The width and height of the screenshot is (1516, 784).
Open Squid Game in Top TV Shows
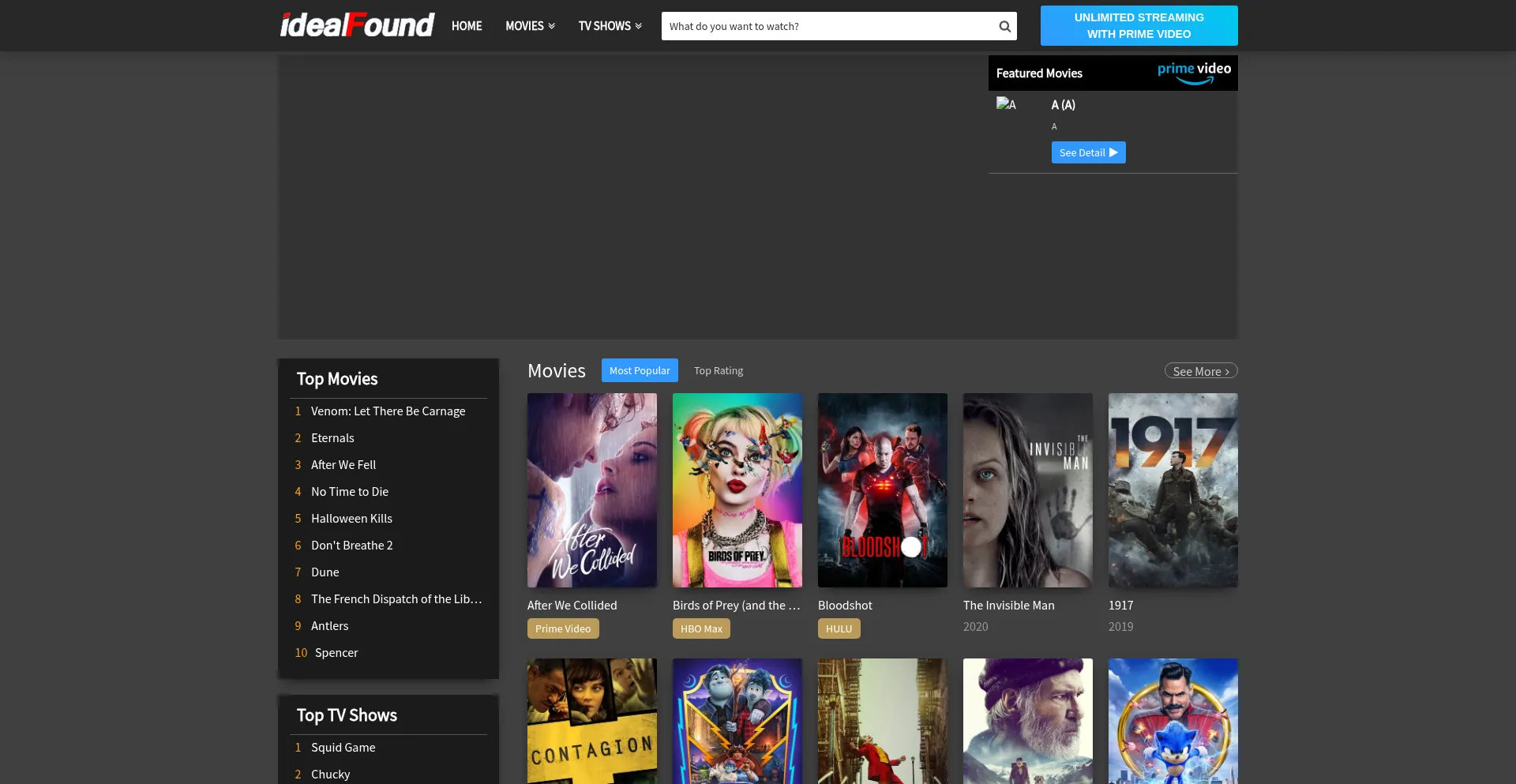pos(343,748)
